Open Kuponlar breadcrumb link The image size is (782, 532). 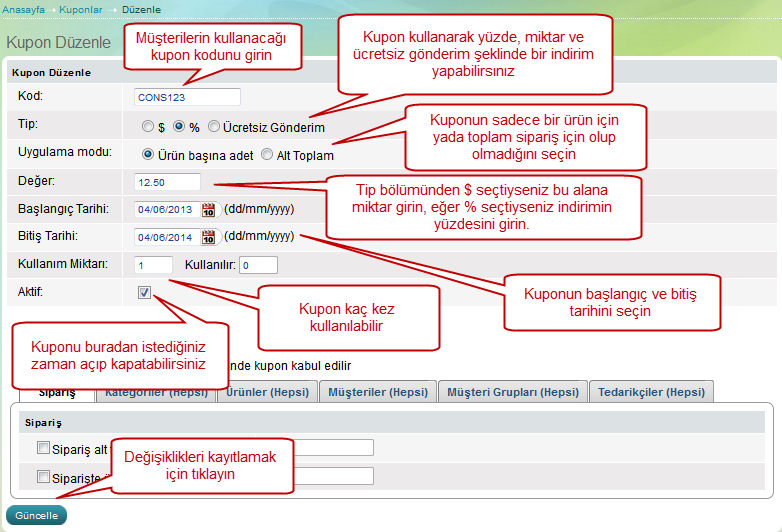[x=82, y=8]
